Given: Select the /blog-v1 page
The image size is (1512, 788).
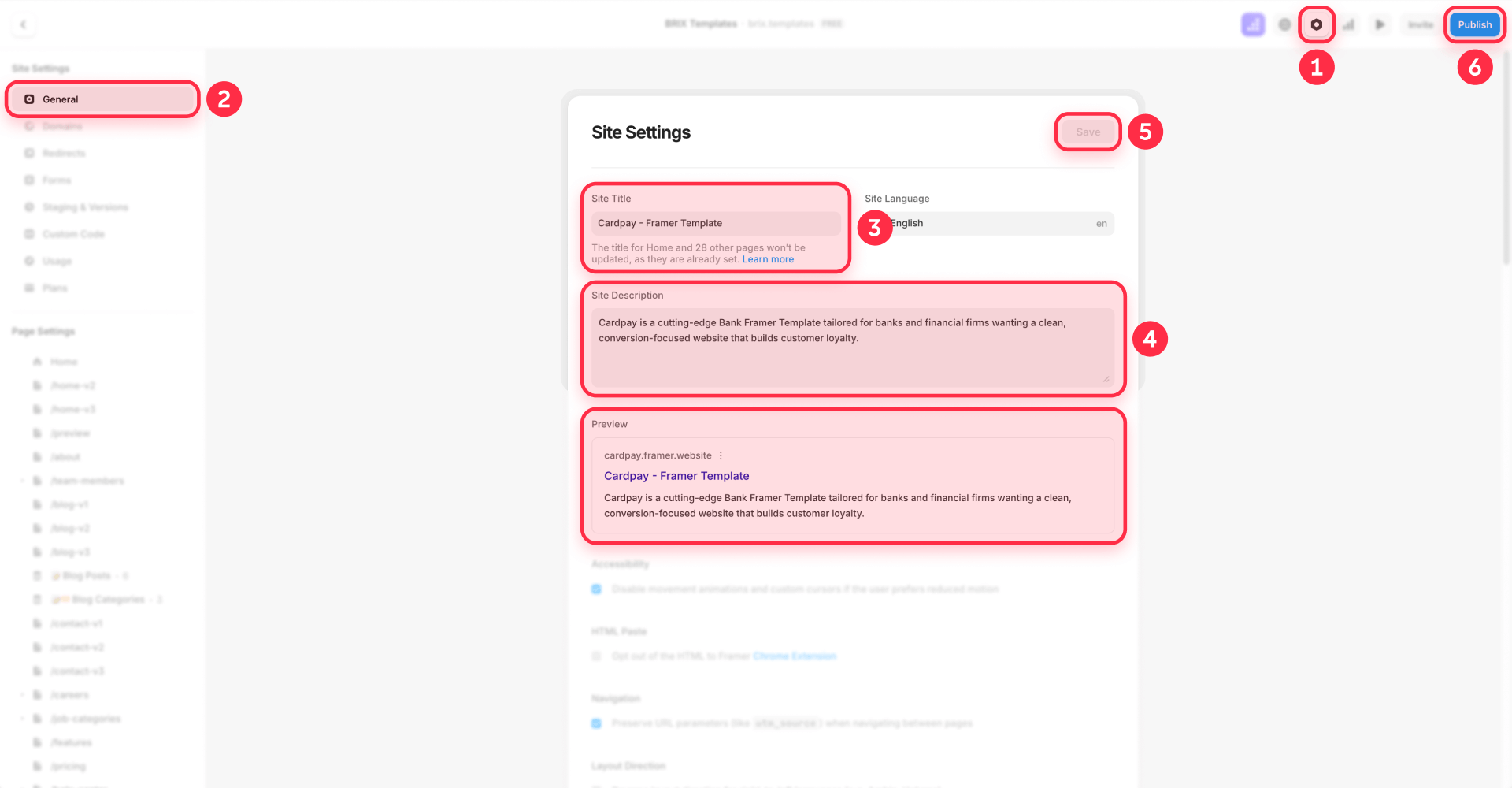Looking at the screenshot, I should [x=69, y=504].
